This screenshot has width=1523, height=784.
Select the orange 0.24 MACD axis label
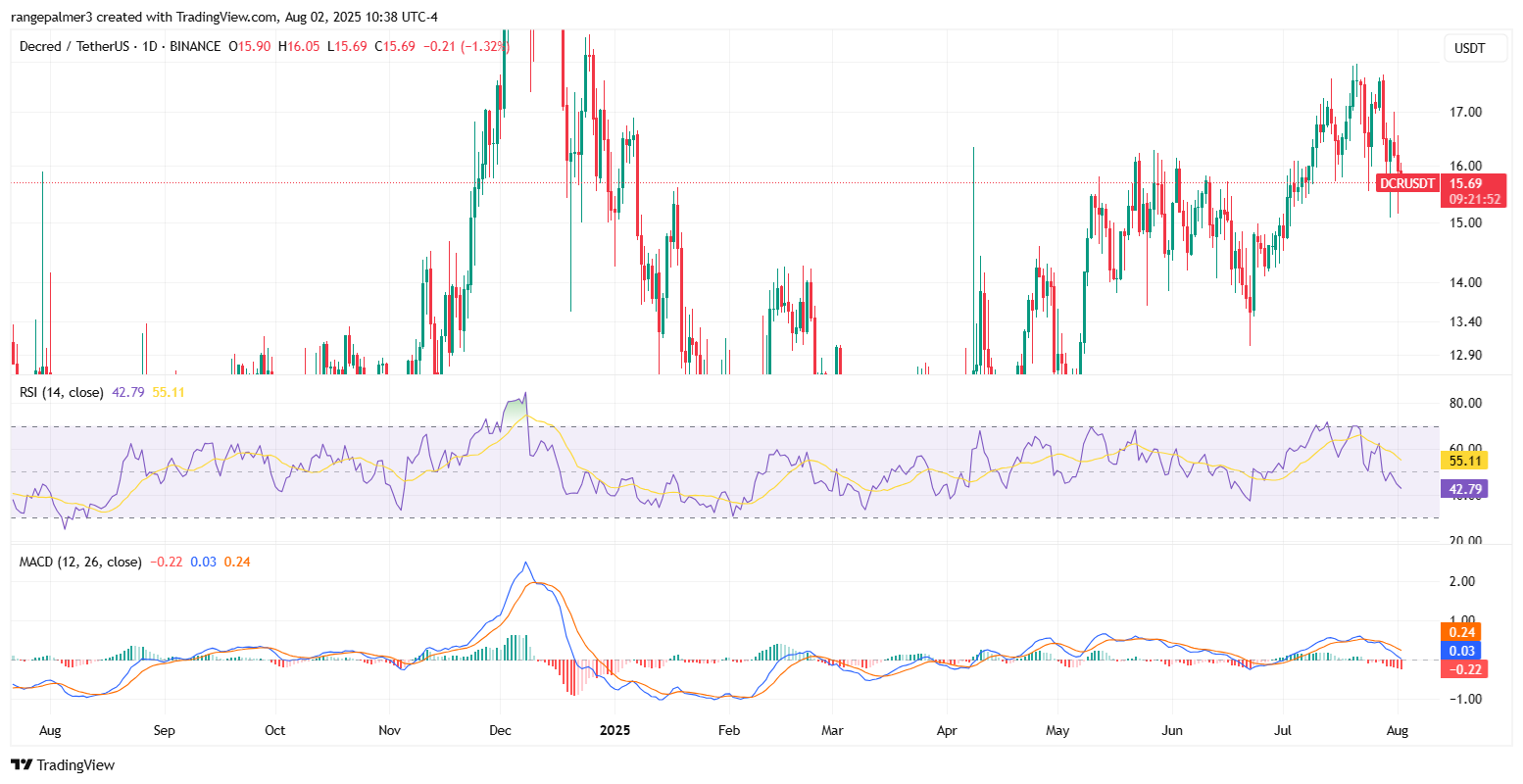tap(1461, 632)
